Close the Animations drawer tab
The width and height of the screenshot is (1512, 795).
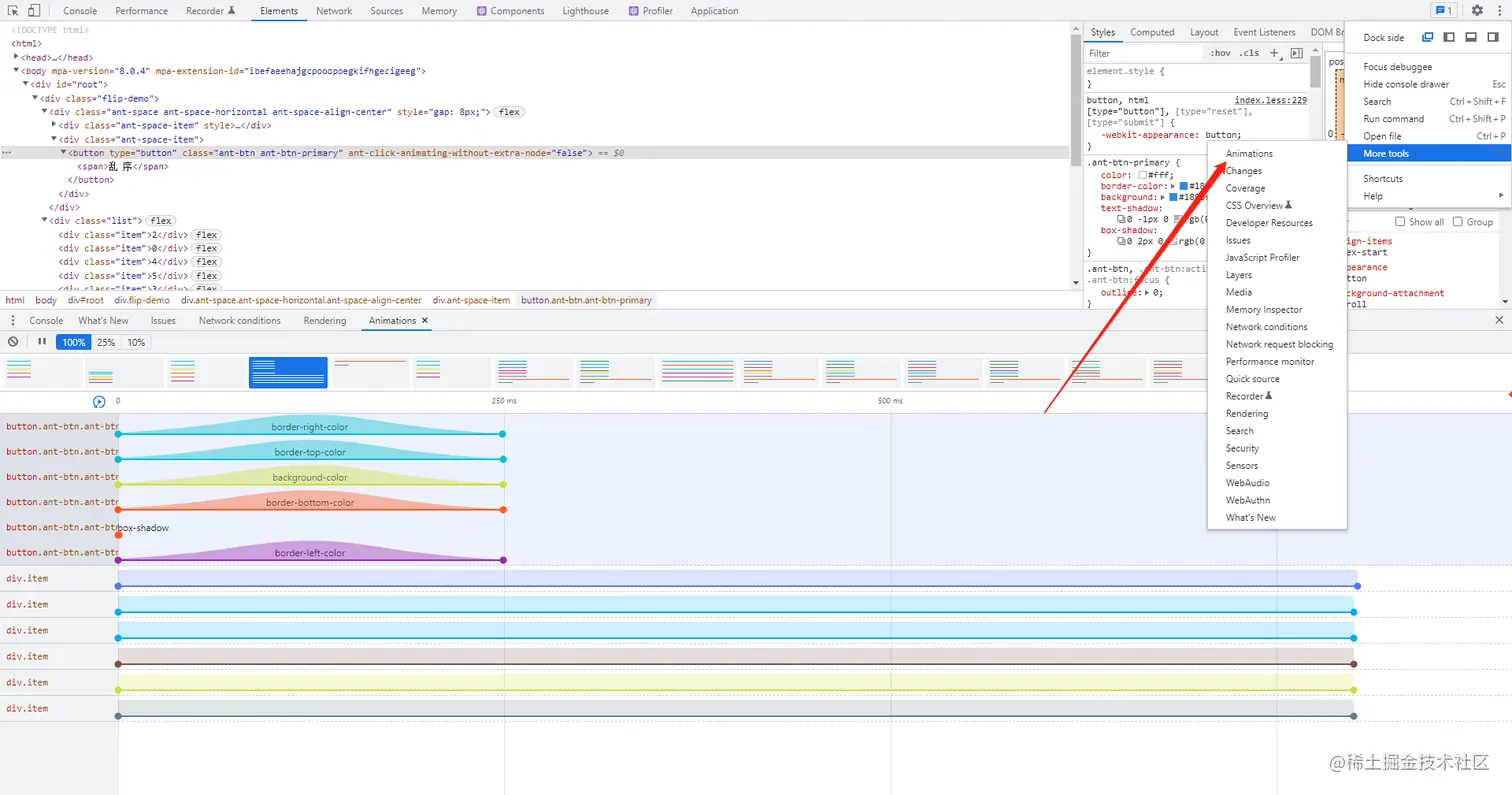[x=424, y=321]
